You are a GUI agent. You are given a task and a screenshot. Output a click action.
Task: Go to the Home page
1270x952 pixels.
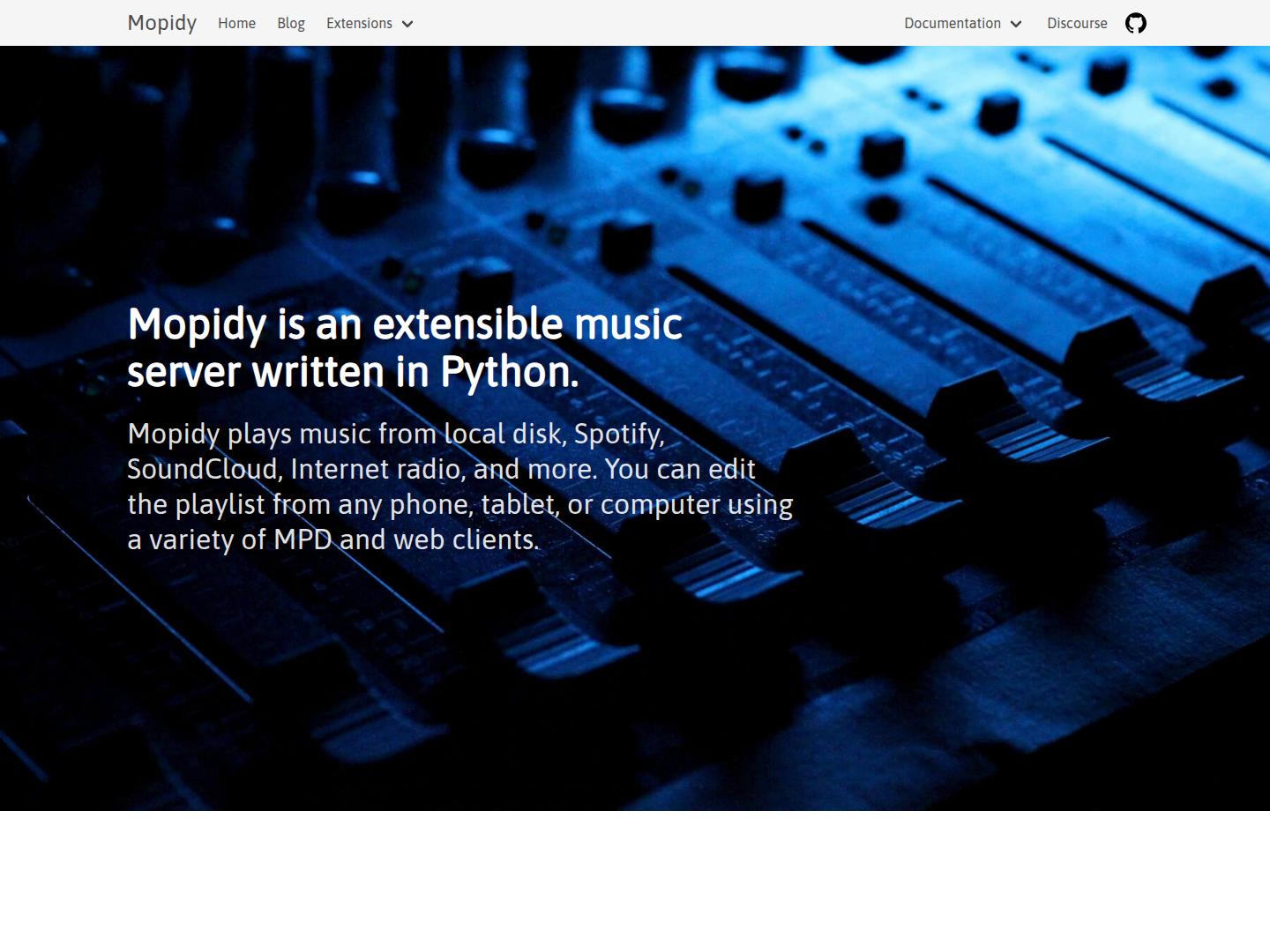[x=237, y=23]
